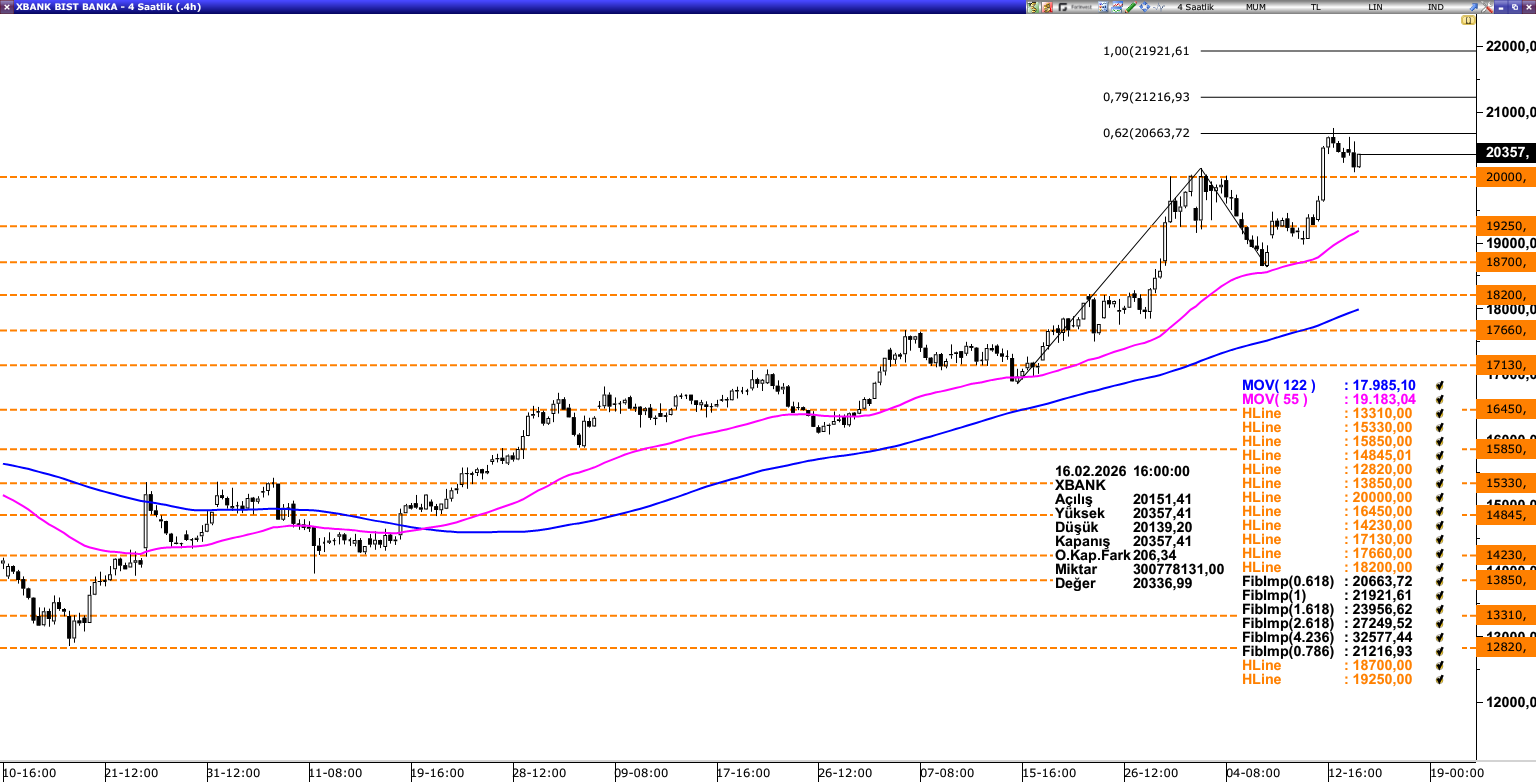Click the 20357 current price label on axis
Screen dimensions: 1536x782
1505,153
